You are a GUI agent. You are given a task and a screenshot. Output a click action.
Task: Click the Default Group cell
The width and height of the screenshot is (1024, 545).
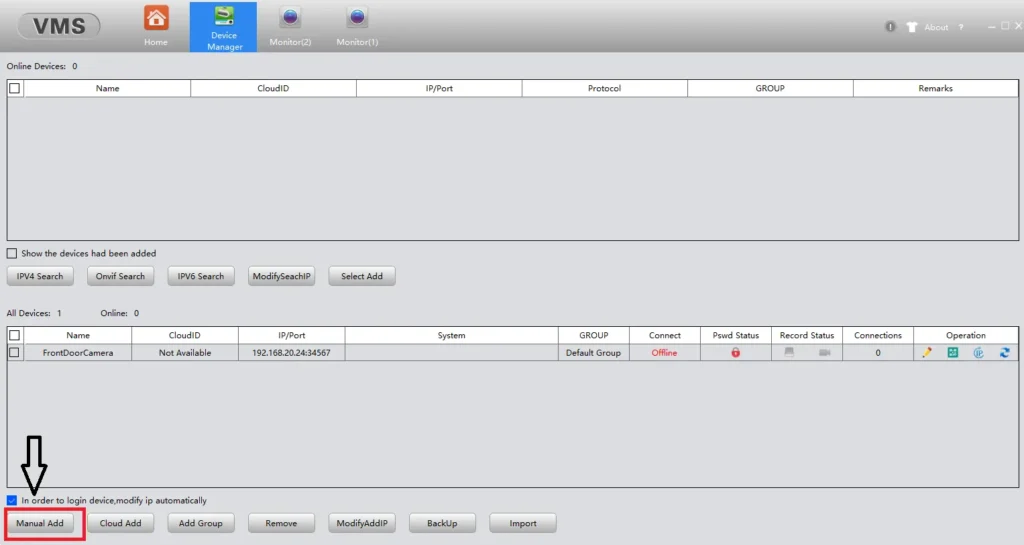[593, 352]
